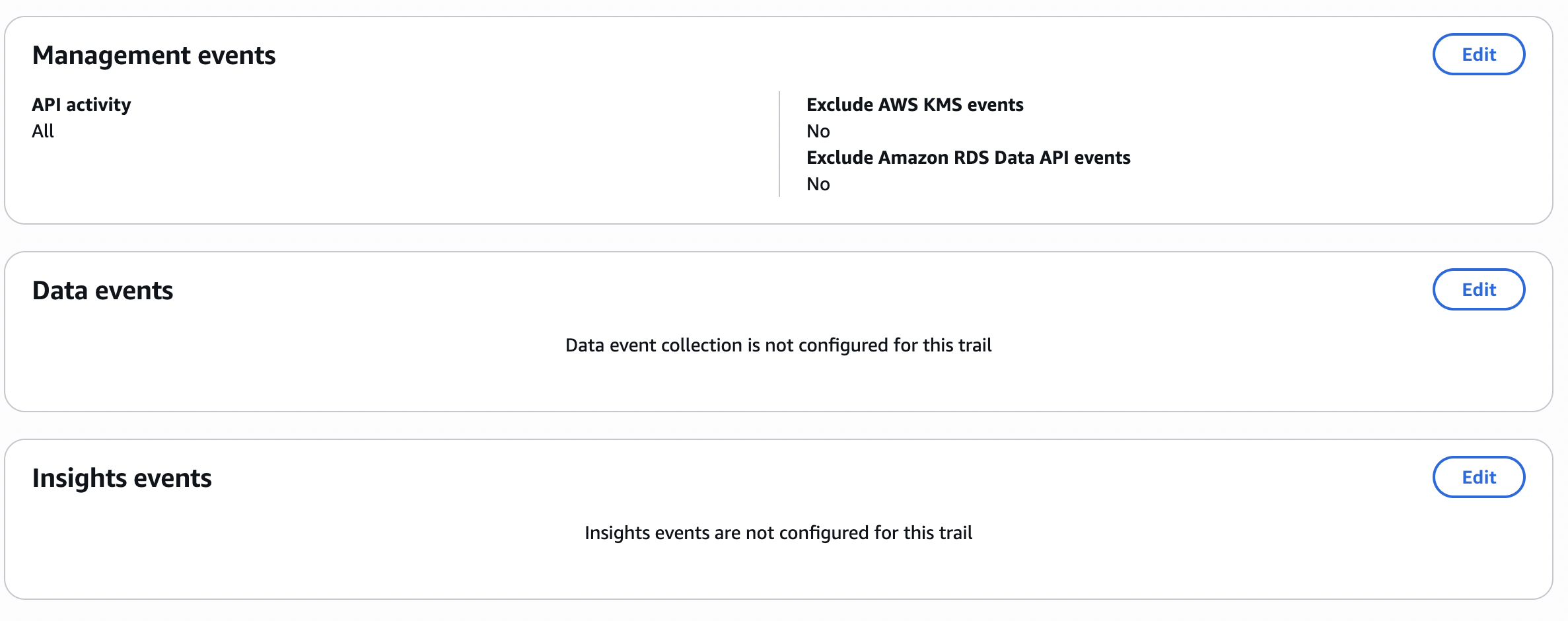Select the Insights events heading
Image resolution: width=1568 pixels, height=621 pixels.
click(122, 478)
